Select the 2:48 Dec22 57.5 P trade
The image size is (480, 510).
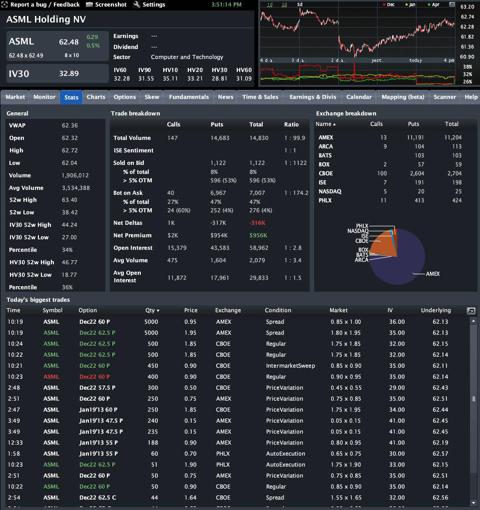tap(236, 388)
